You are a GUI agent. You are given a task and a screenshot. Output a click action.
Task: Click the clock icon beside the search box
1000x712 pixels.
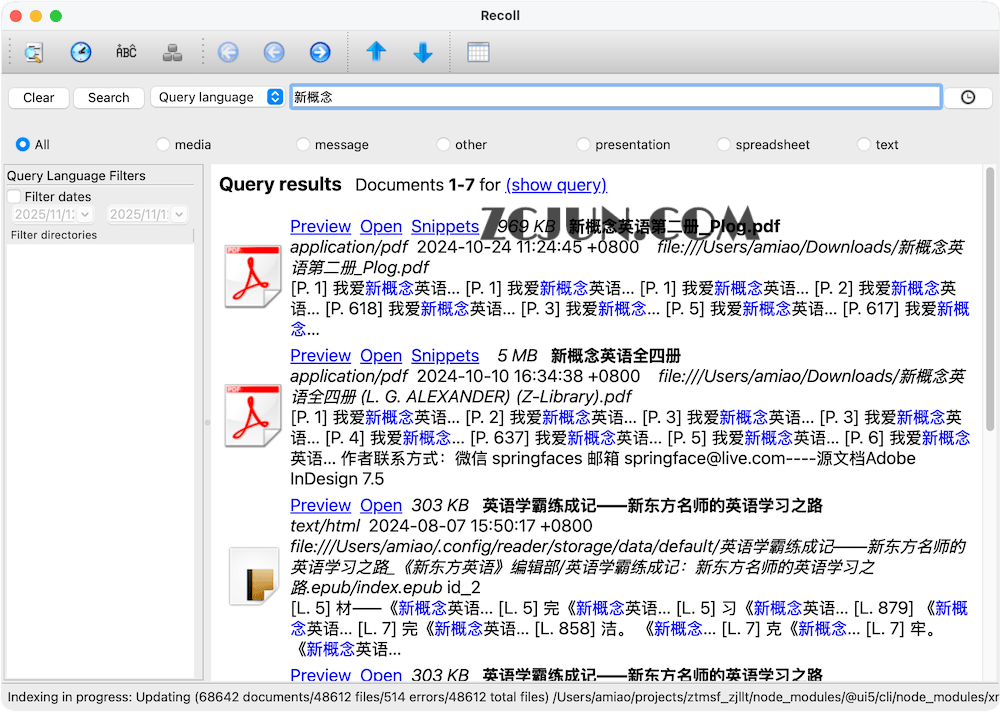coord(967,97)
